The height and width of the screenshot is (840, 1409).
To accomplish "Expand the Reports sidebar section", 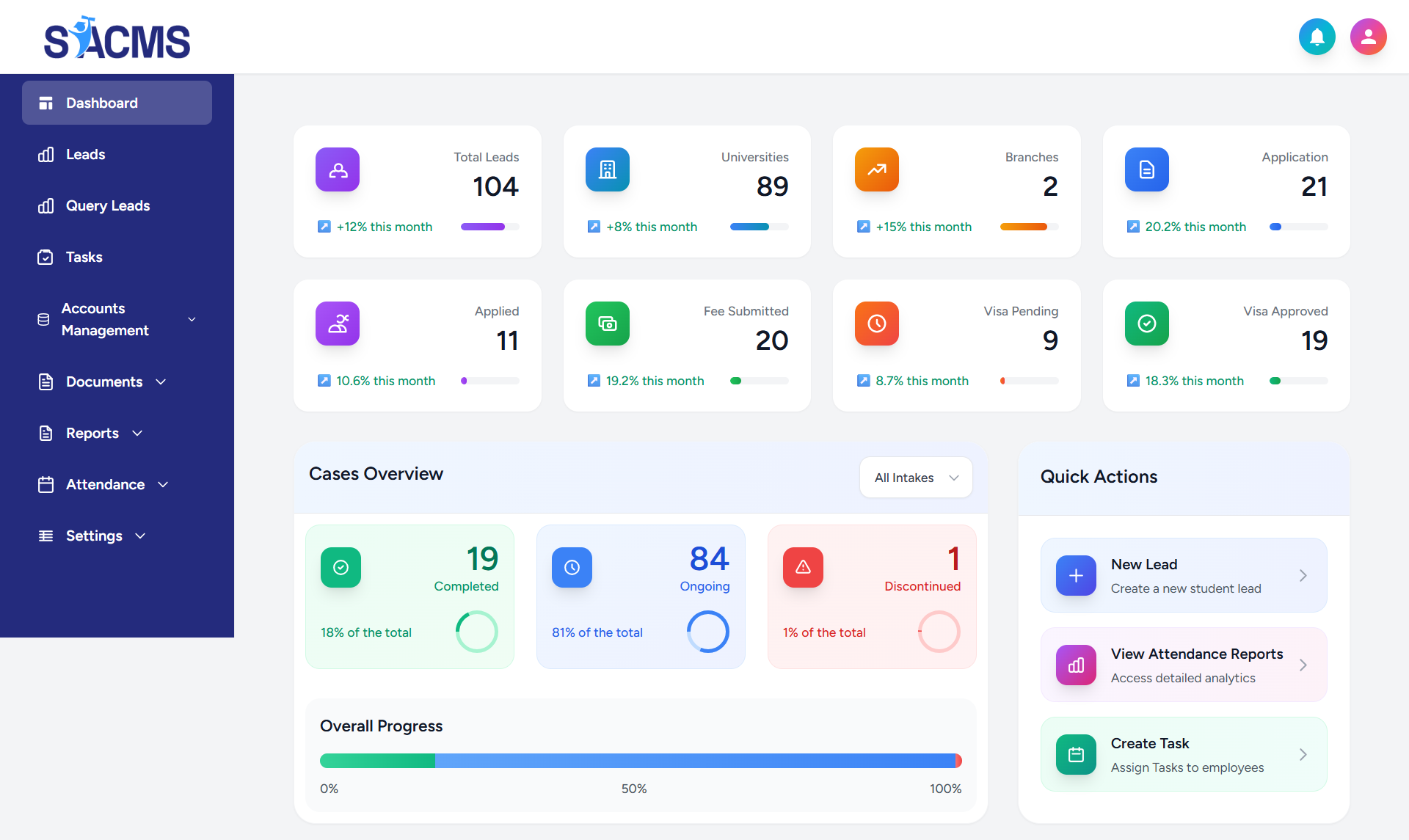I will (x=92, y=433).
